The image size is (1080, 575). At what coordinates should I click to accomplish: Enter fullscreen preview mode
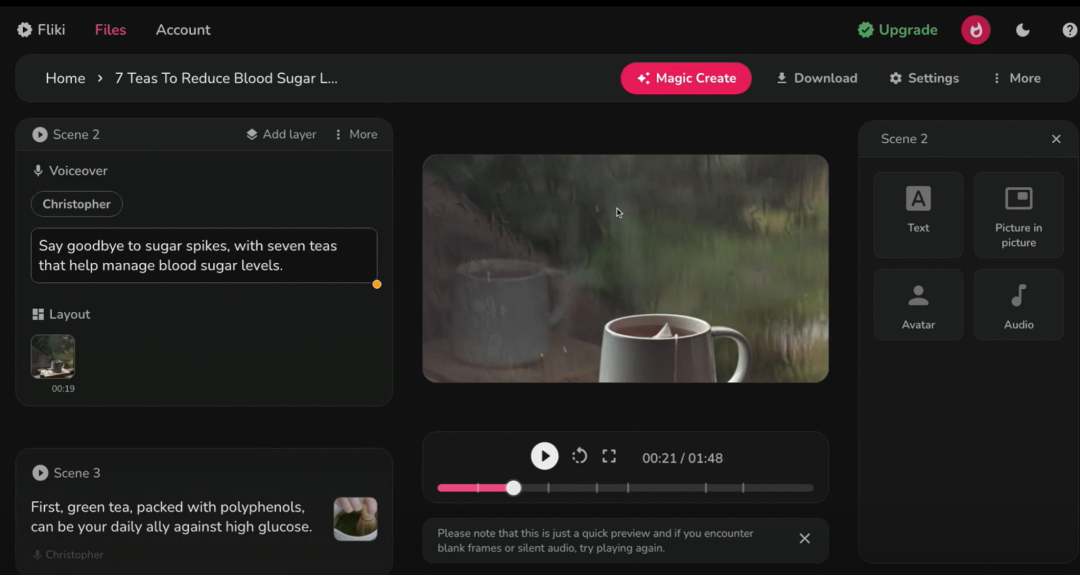point(609,456)
